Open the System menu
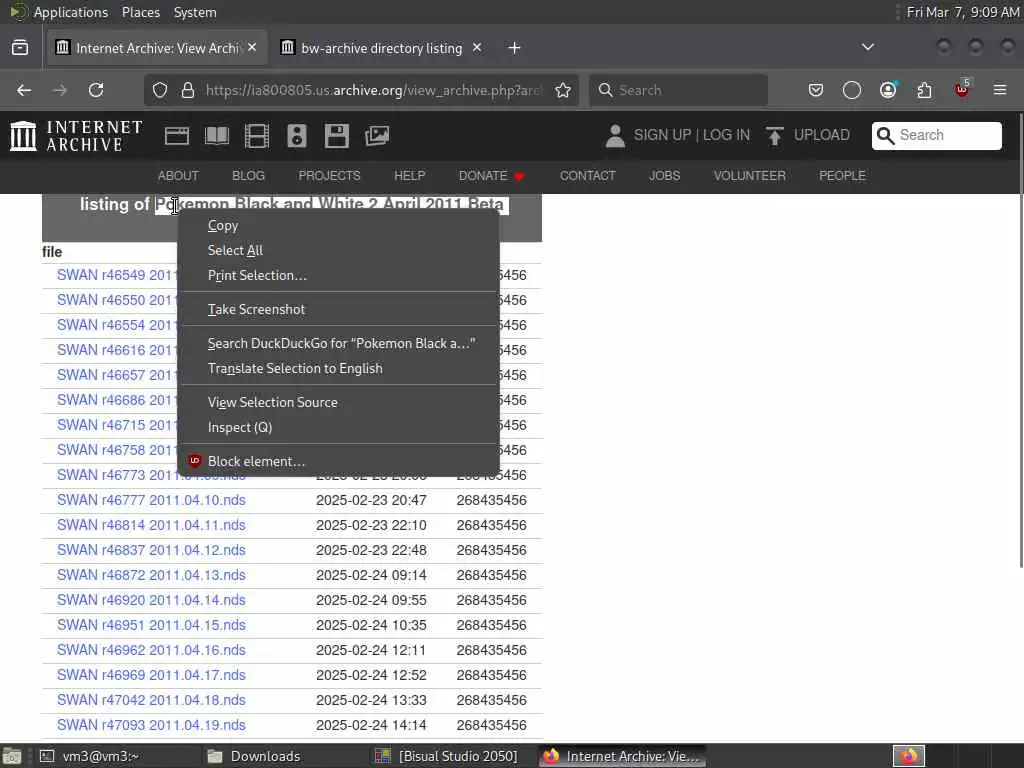 195,12
